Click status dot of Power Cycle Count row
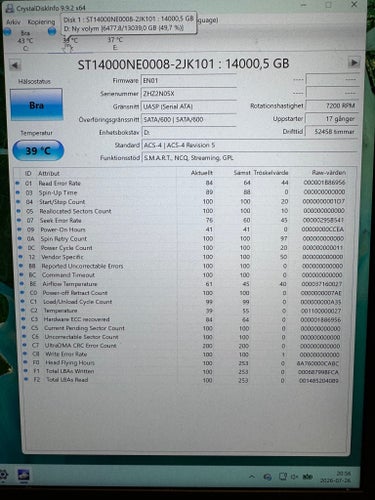The image size is (375, 500). pos(21,248)
